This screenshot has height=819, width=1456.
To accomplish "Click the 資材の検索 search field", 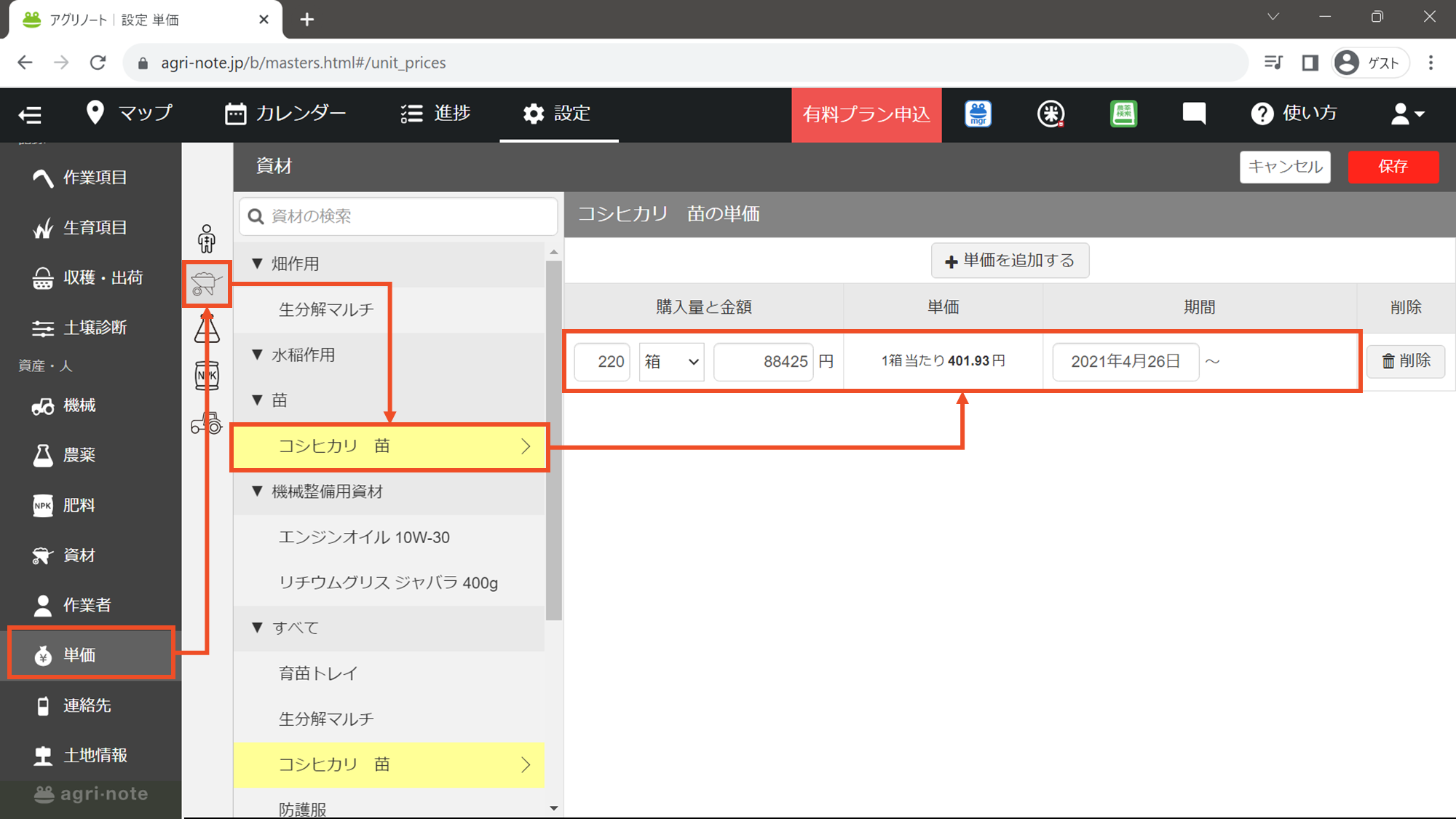I will point(398,216).
